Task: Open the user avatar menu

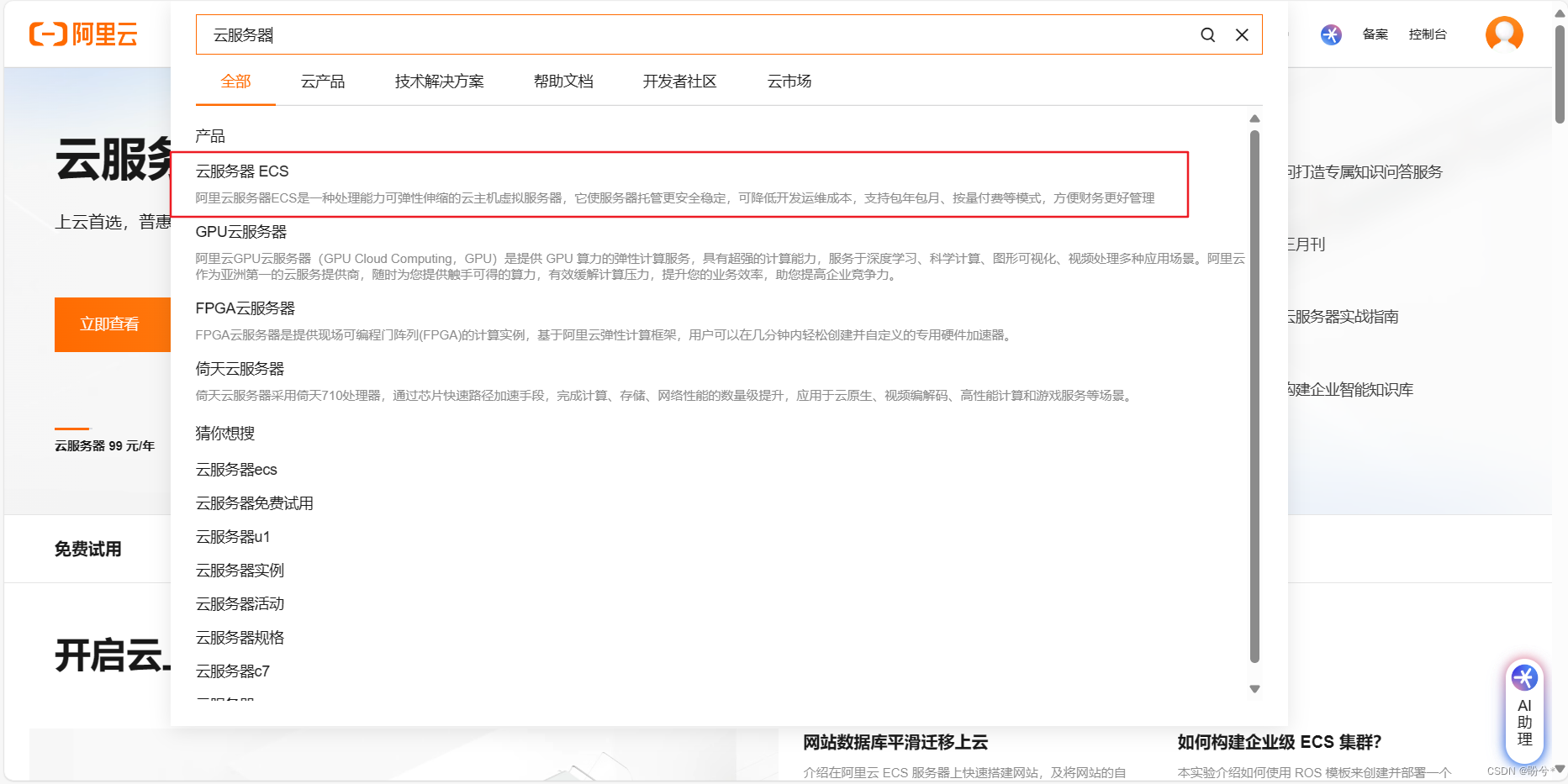Action: 1504,34
